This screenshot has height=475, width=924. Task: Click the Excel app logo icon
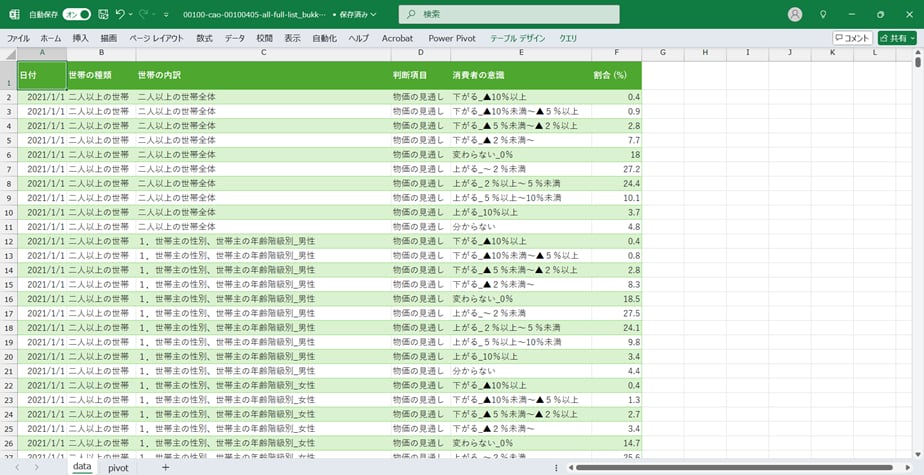(14, 15)
